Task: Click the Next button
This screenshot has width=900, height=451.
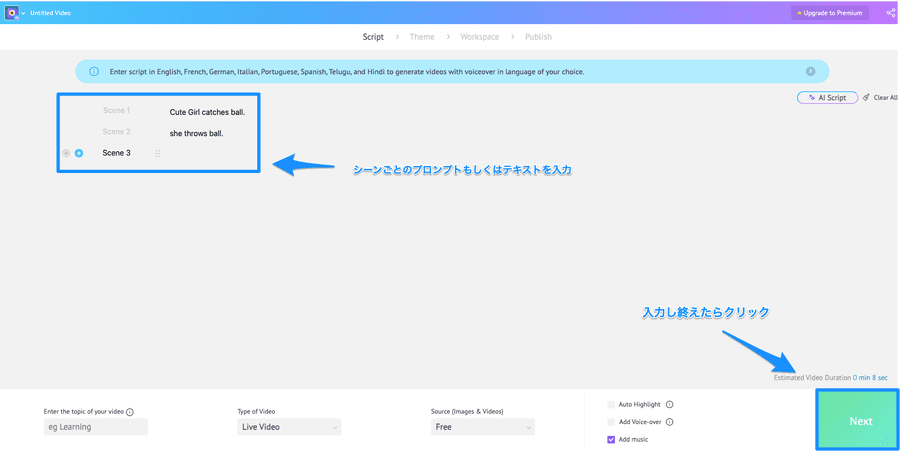Action: click(x=858, y=421)
